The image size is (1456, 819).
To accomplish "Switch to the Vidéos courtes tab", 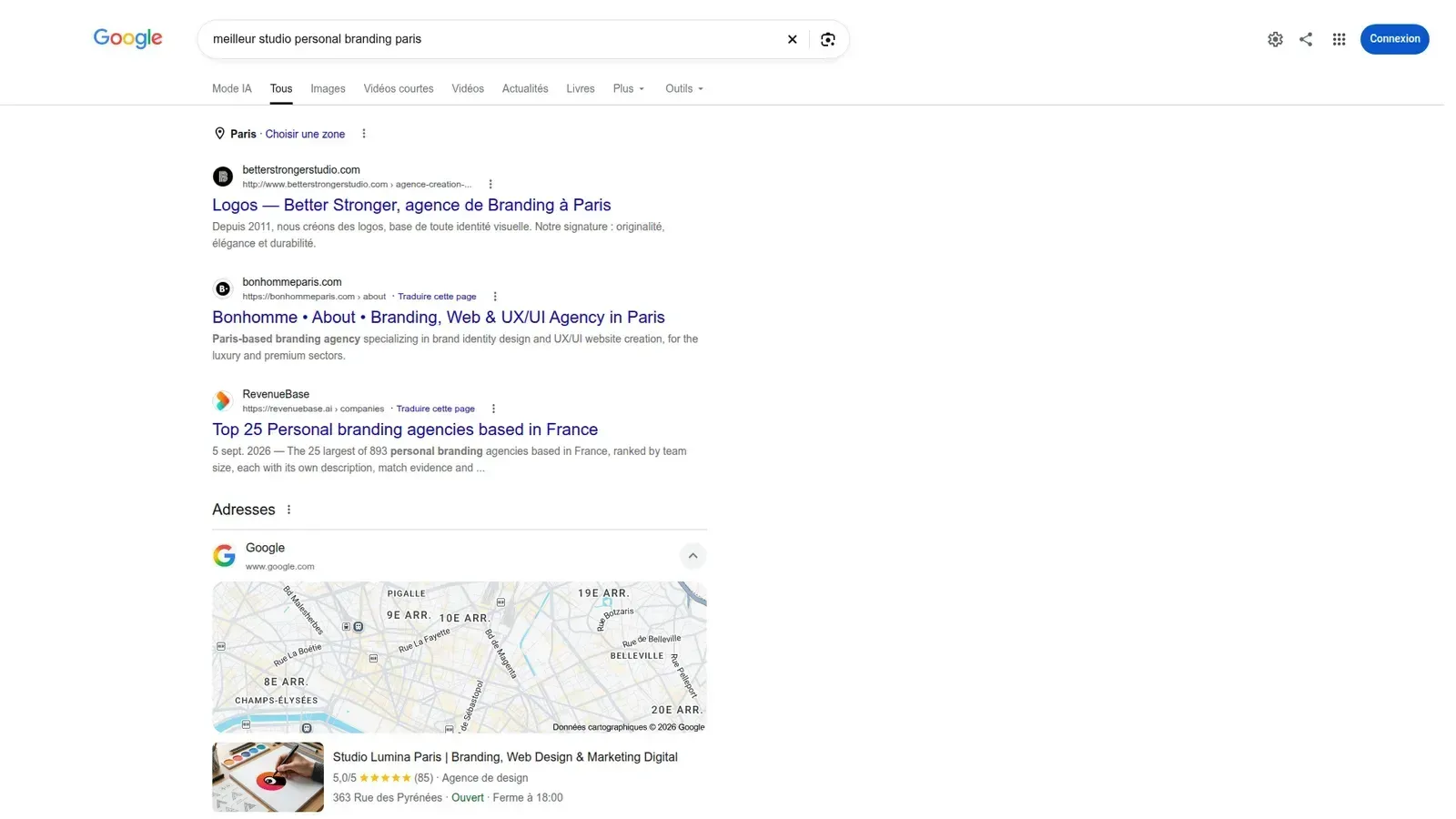I will [399, 88].
